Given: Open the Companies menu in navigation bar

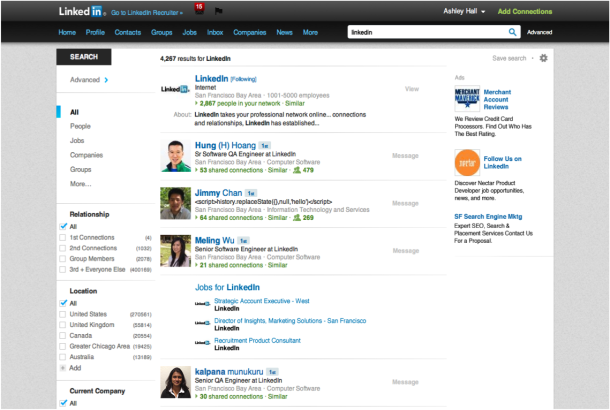Looking at the screenshot, I should click(250, 32).
